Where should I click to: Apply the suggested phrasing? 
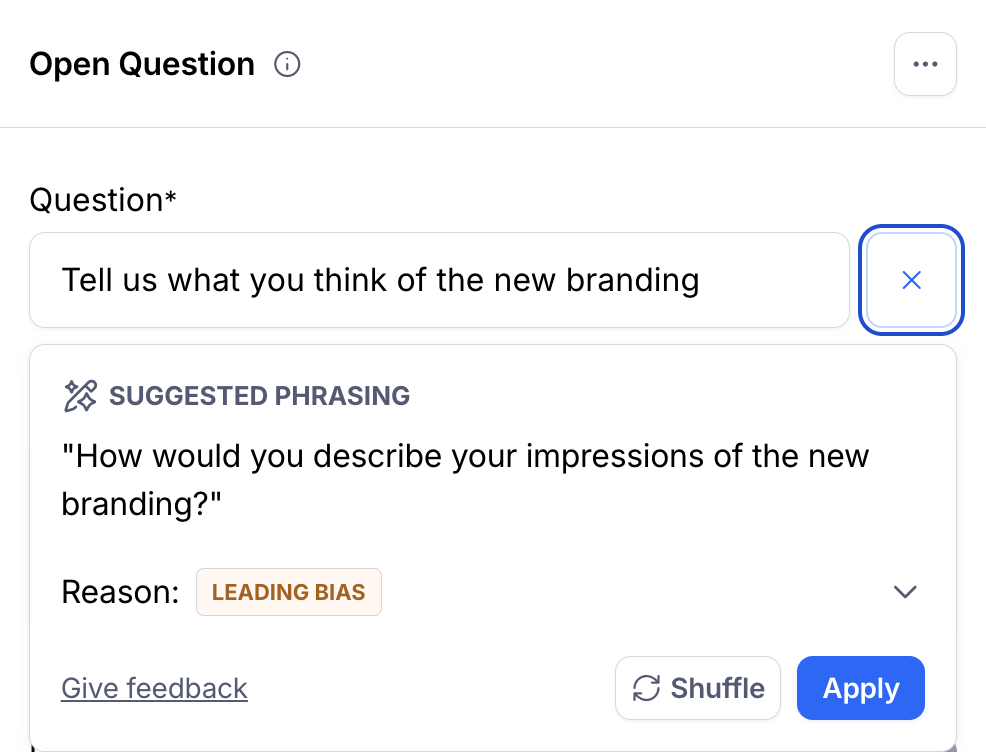(860, 688)
